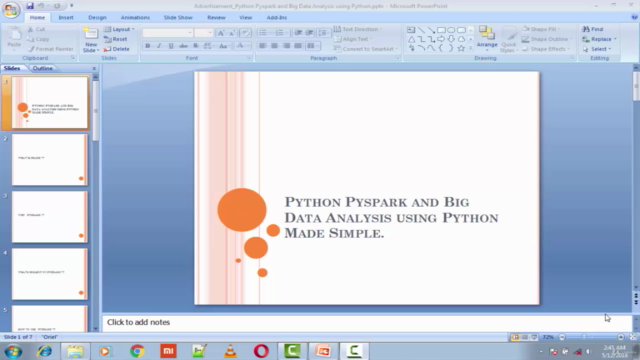Center align paragraph text

(x=274, y=46)
